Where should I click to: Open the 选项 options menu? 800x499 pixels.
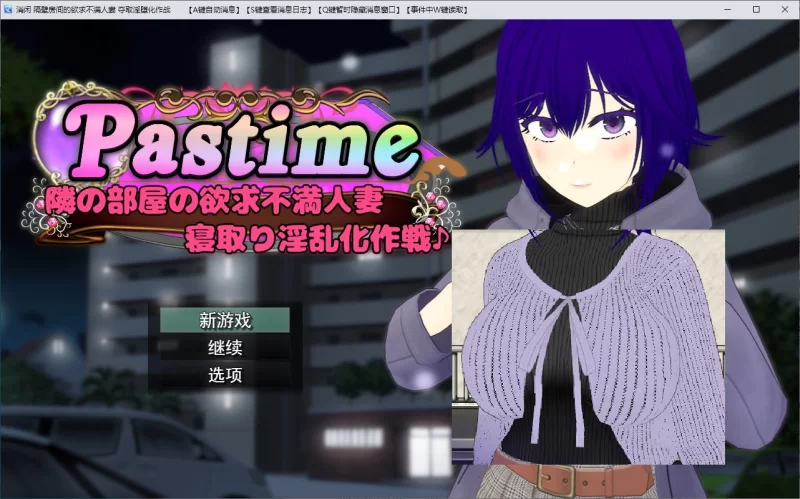[x=224, y=376]
